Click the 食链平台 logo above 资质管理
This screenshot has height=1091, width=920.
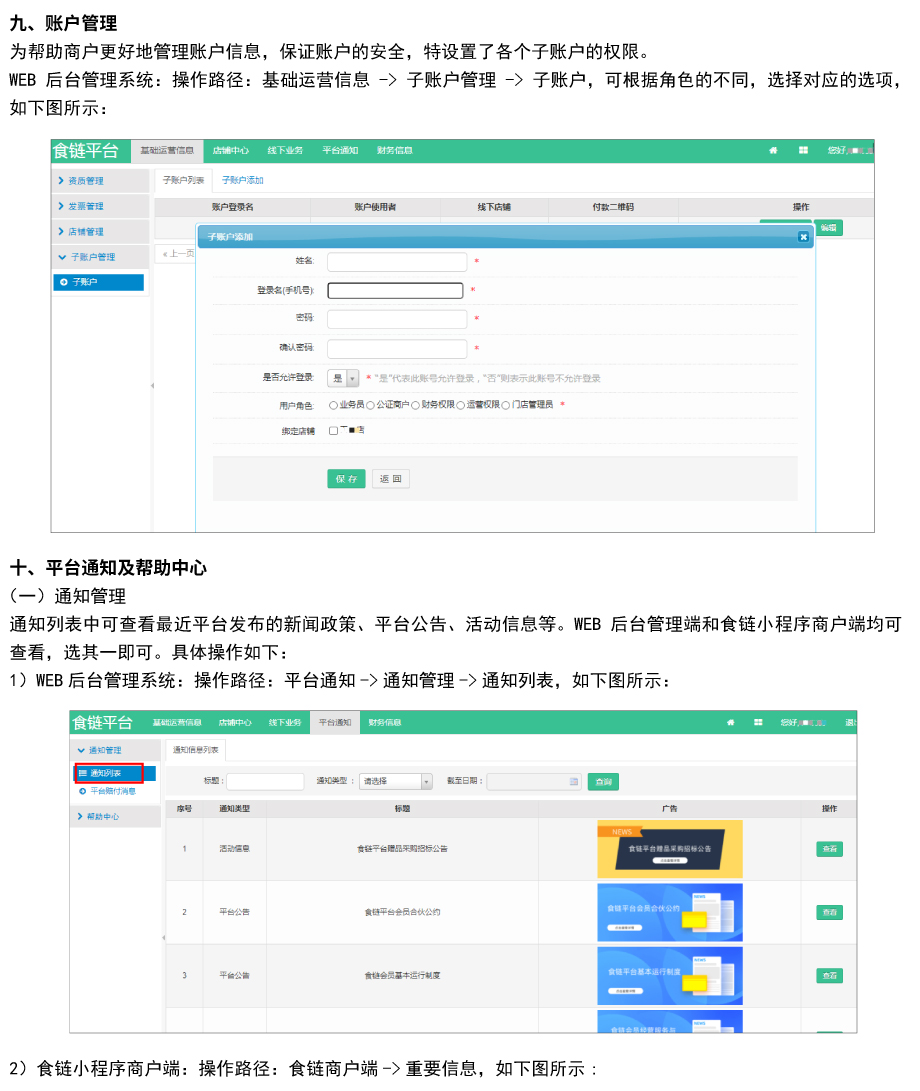point(87,151)
